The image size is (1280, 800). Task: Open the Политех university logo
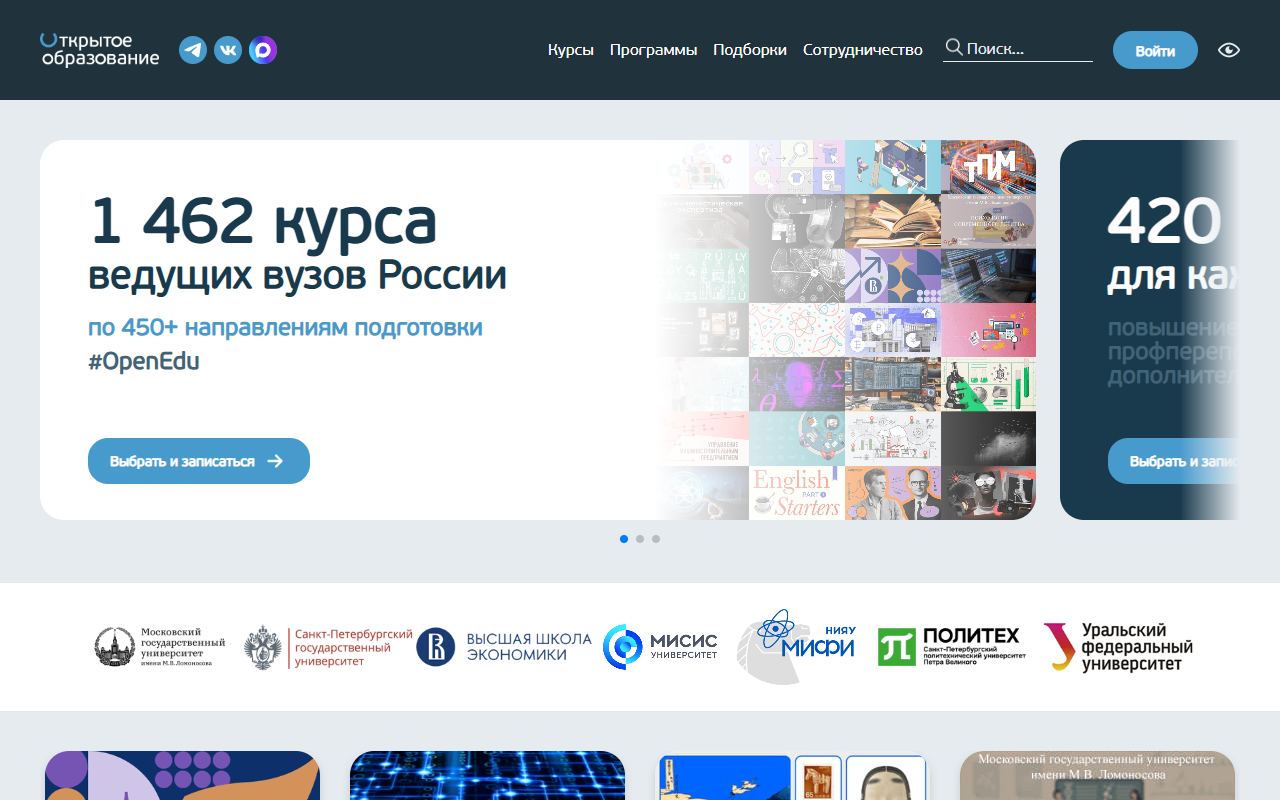(951, 647)
